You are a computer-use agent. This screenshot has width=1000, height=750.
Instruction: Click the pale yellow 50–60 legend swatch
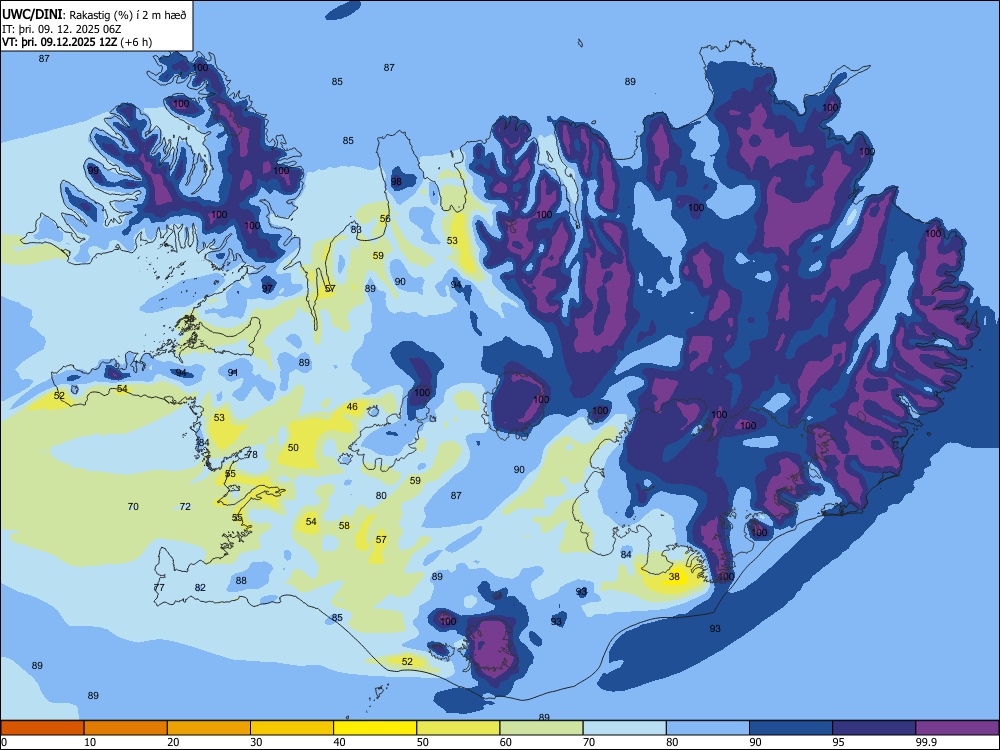(x=458, y=728)
